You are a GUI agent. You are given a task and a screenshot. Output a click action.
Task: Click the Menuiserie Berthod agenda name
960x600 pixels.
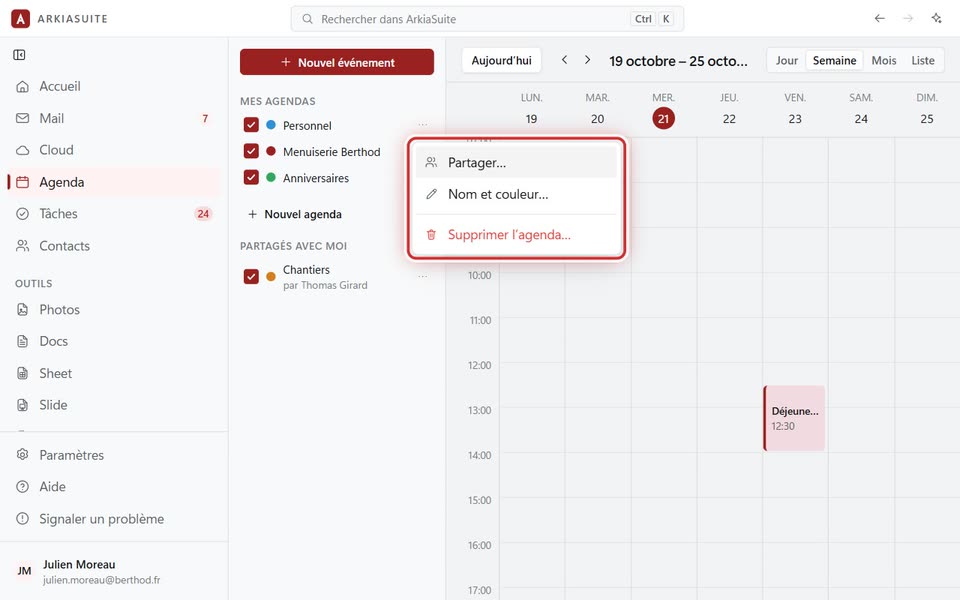(x=331, y=152)
